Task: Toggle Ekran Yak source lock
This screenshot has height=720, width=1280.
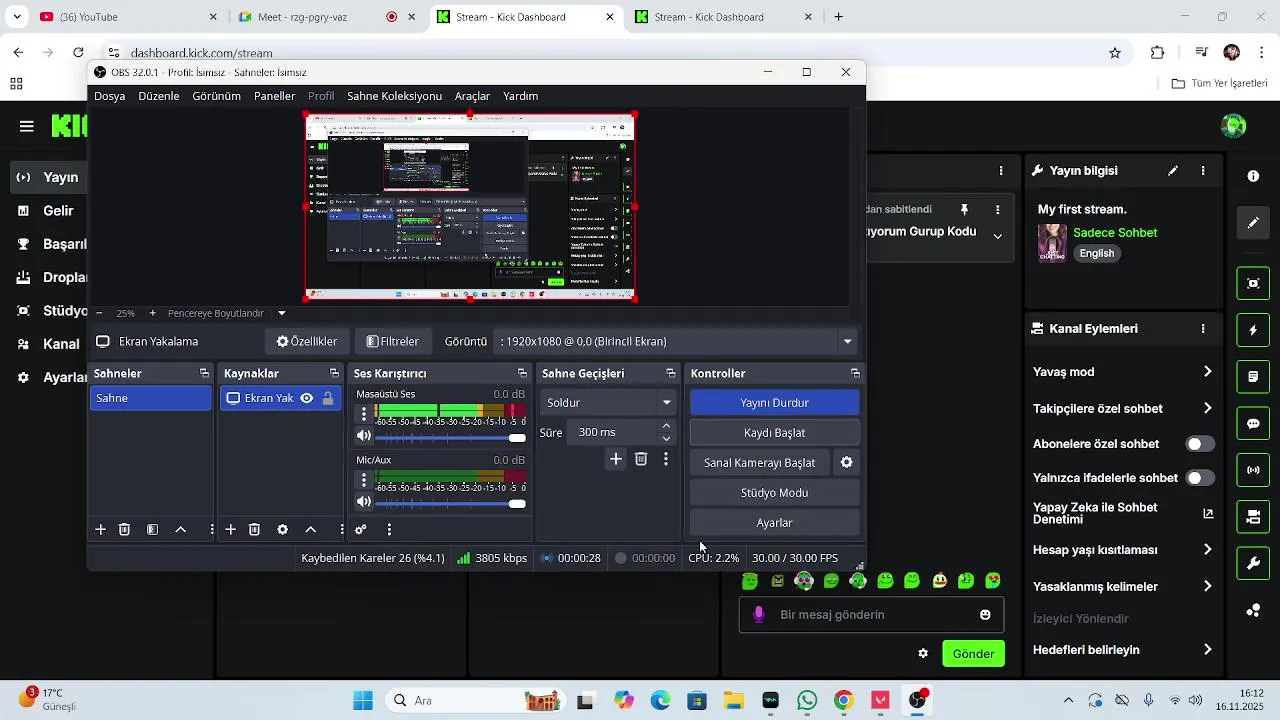Action: tap(327, 398)
